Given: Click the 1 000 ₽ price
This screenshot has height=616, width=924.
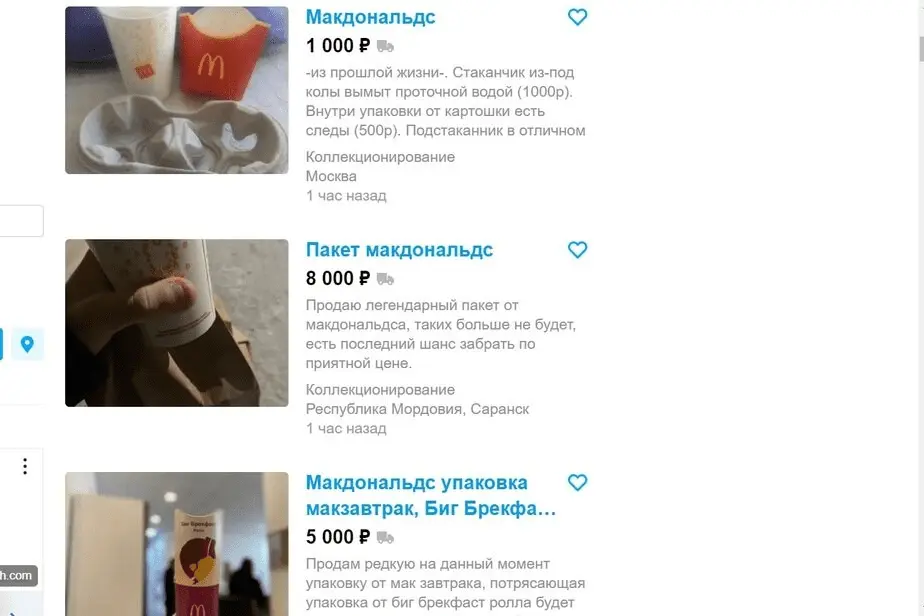Looking at the screenshot, I should pos(338,46).
